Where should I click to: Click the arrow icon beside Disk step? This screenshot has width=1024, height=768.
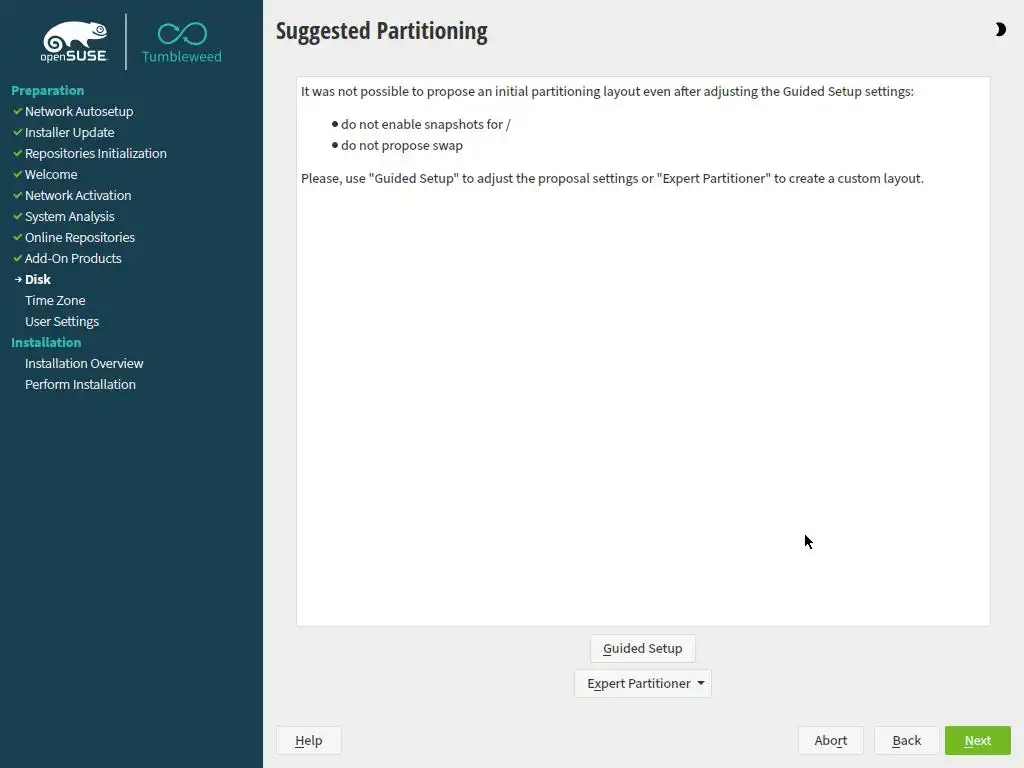pyautogui.click(x=18, y=279)
